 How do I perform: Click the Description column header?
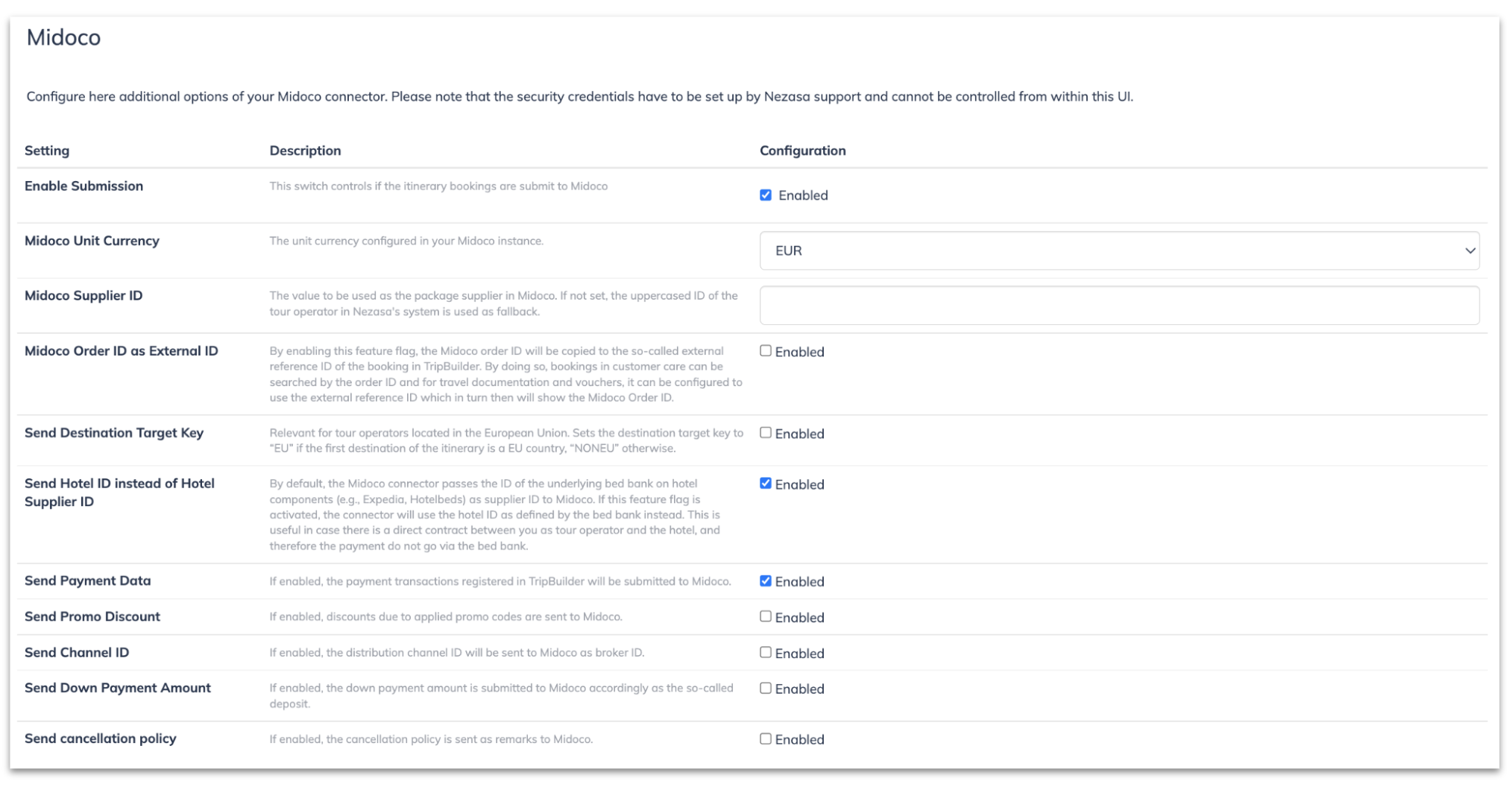pos(305,151)
